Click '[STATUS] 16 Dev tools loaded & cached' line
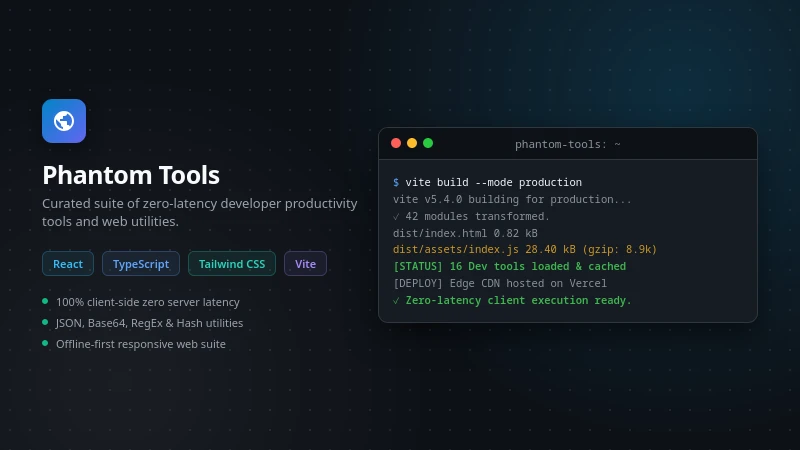Screen dimensions: 800x450 click(x=509, y=266)
